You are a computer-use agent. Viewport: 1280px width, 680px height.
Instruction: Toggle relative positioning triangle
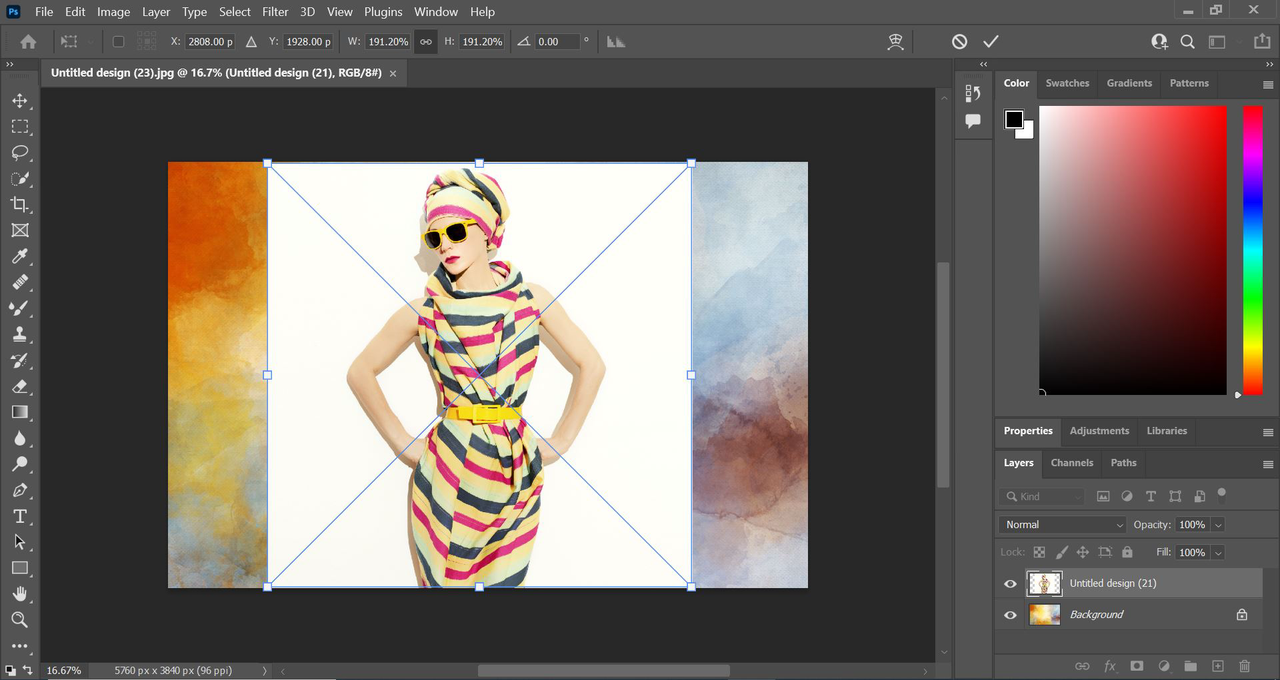tap(251, 42)
